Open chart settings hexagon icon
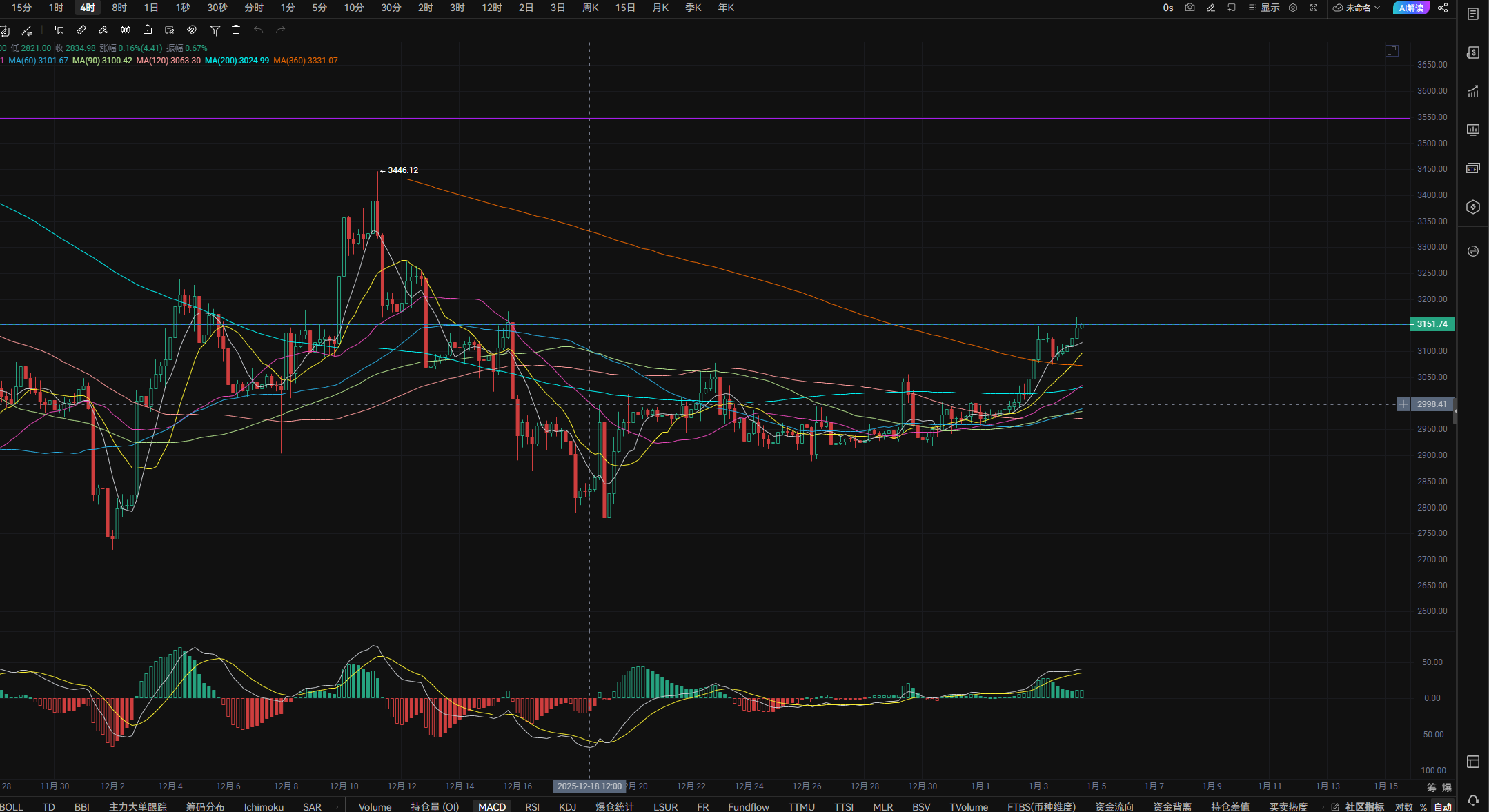This screenshot has width=1489, height=812. [x=1293, y=8]
